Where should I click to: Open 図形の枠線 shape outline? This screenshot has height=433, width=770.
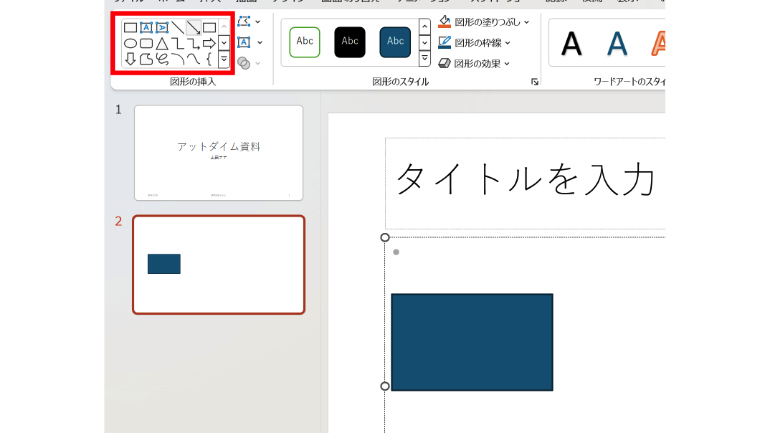point(474,43)
